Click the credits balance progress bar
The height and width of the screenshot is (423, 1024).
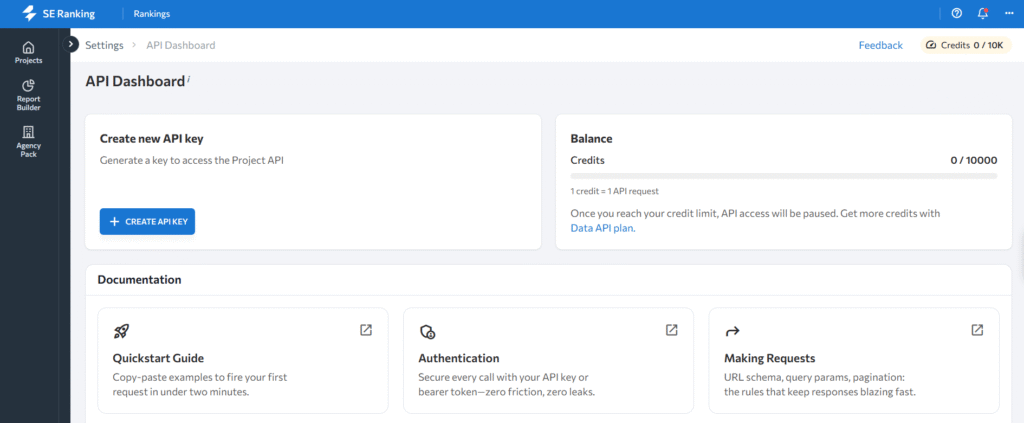[x=783, y=176]
